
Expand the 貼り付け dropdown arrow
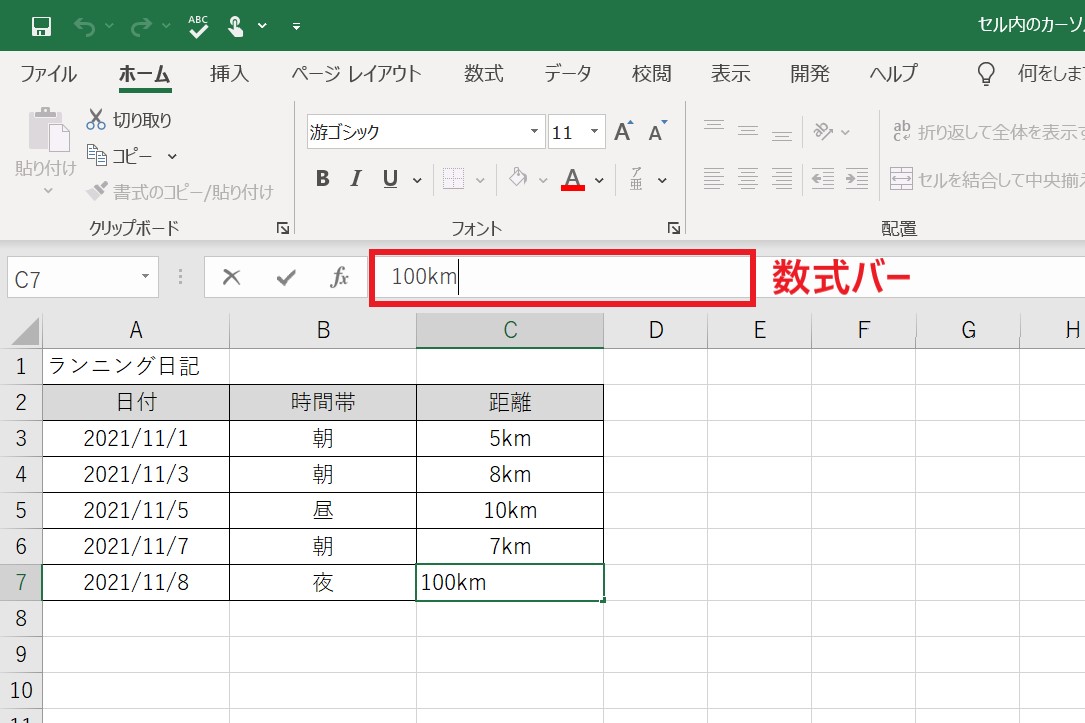point(48,190)
